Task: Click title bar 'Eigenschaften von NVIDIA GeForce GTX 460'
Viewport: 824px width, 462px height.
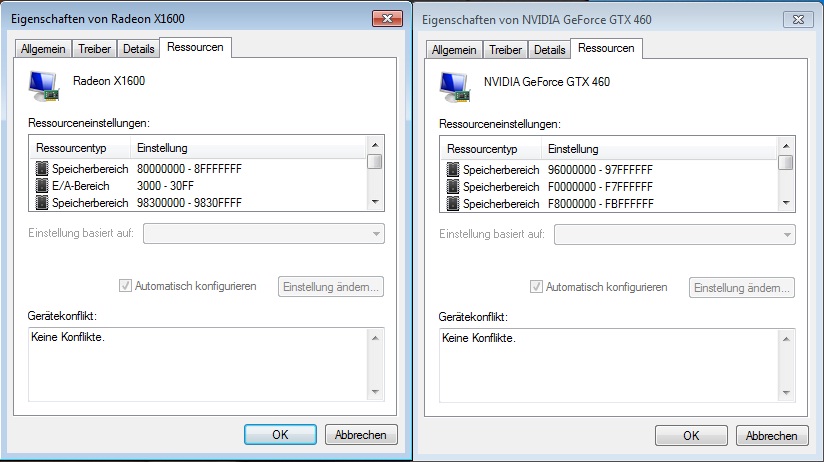Action: [x=537, y=20]
